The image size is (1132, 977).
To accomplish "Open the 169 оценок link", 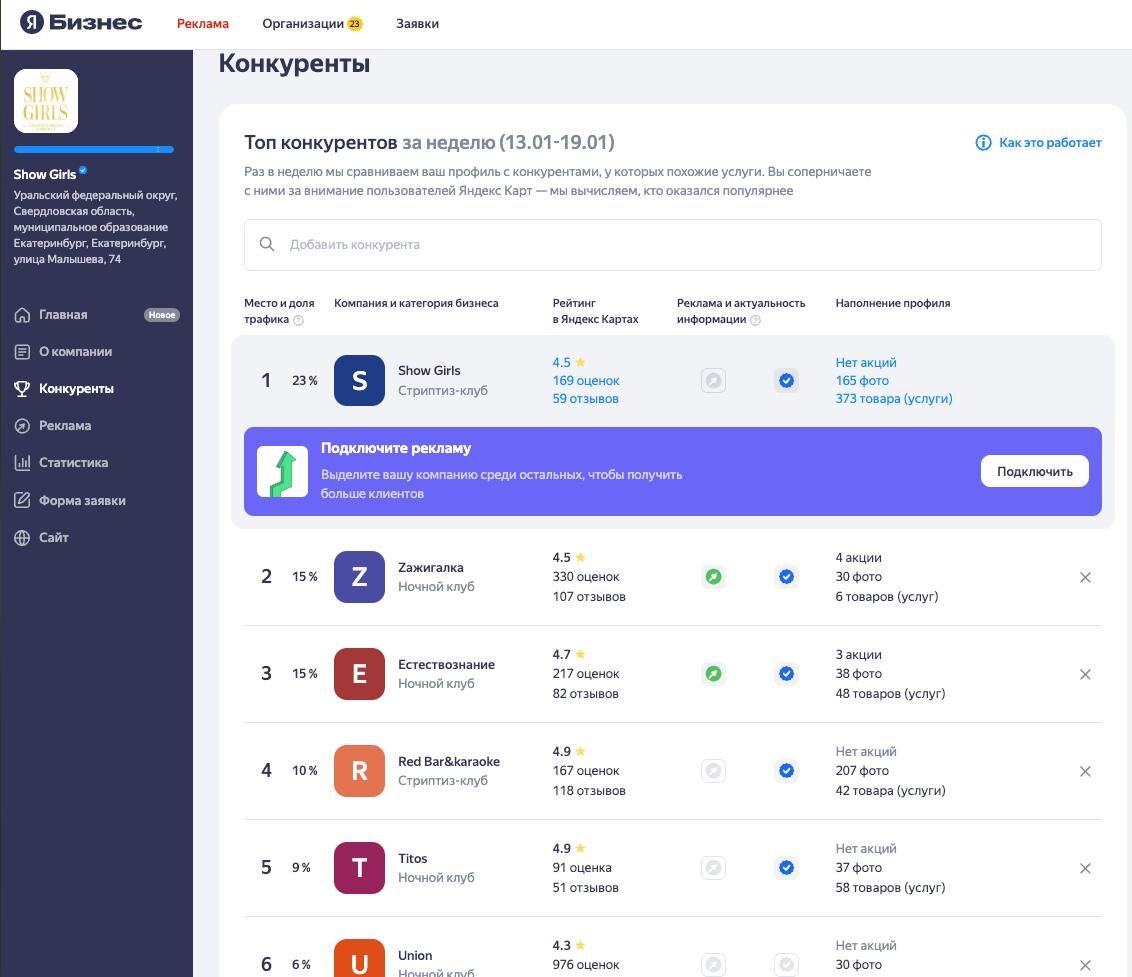I will tap(585, 381).
